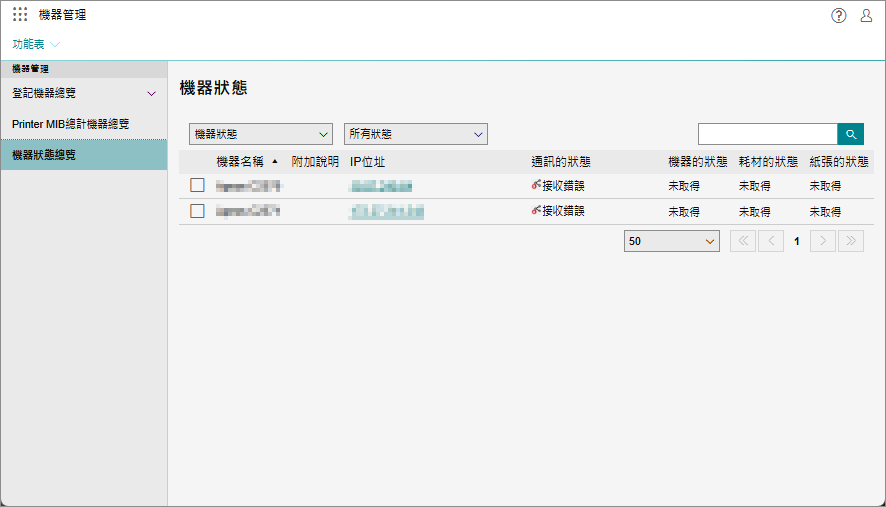Click the help question mark icon
This screenshot has height=507, width=886.
coord(838,15)
